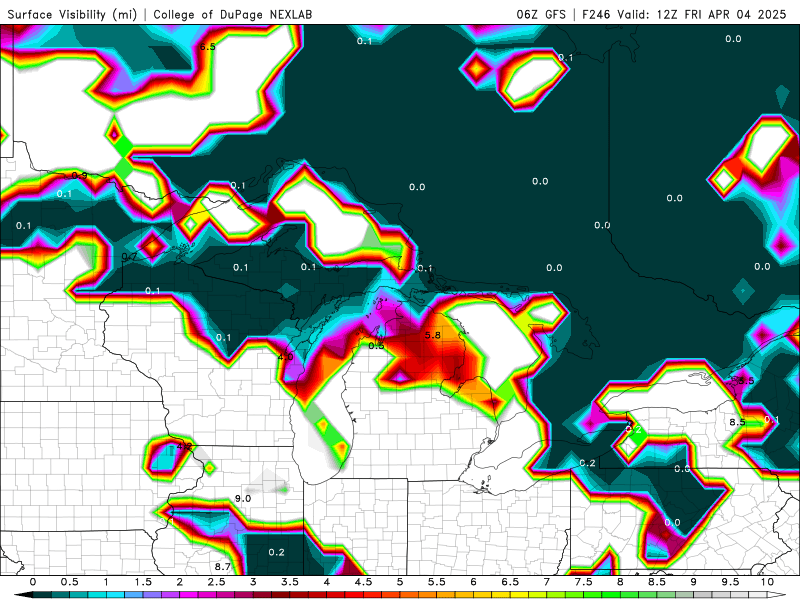This screenshot has width=800, height=600.
Task: Select the "4.0" visibility value near Green Bay
Action: 285,357
